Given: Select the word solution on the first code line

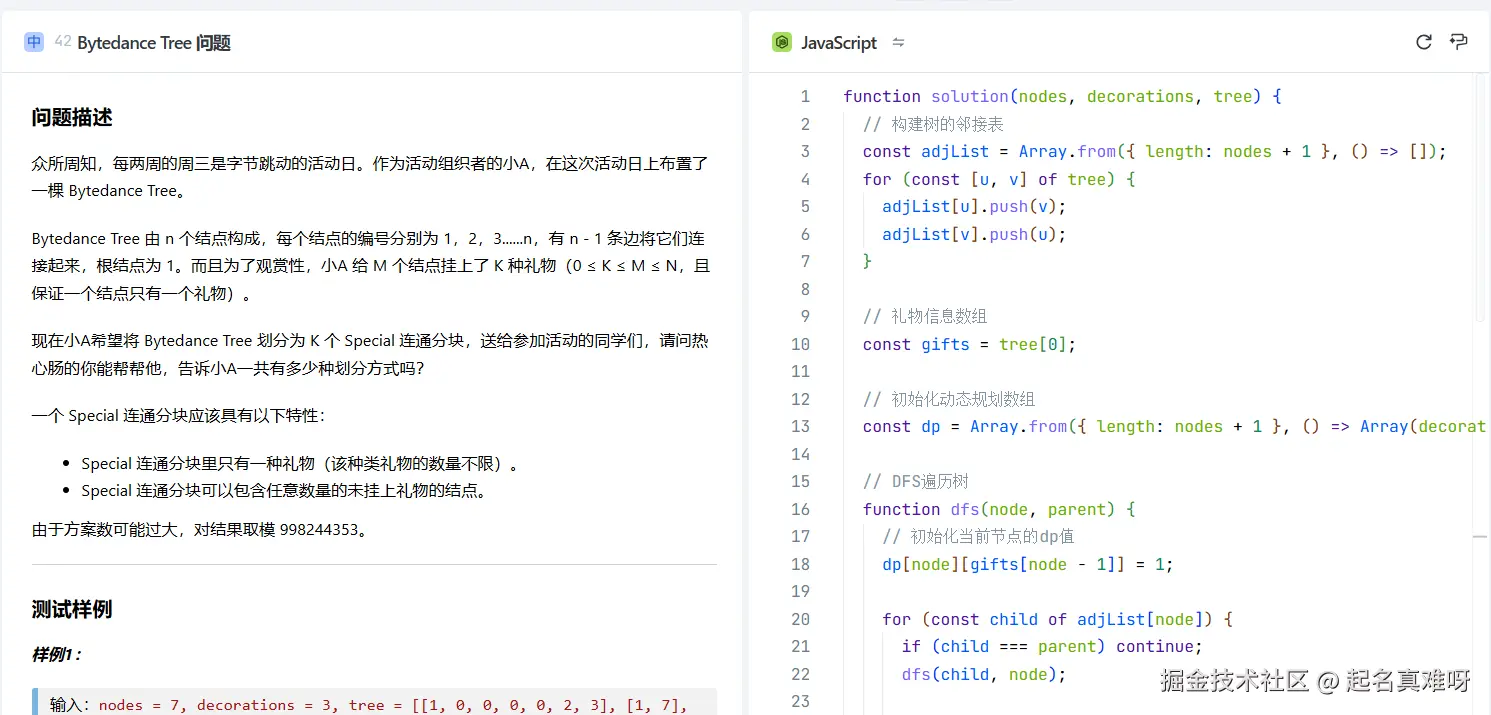Looking at the screenshot, I should point(969,96).
